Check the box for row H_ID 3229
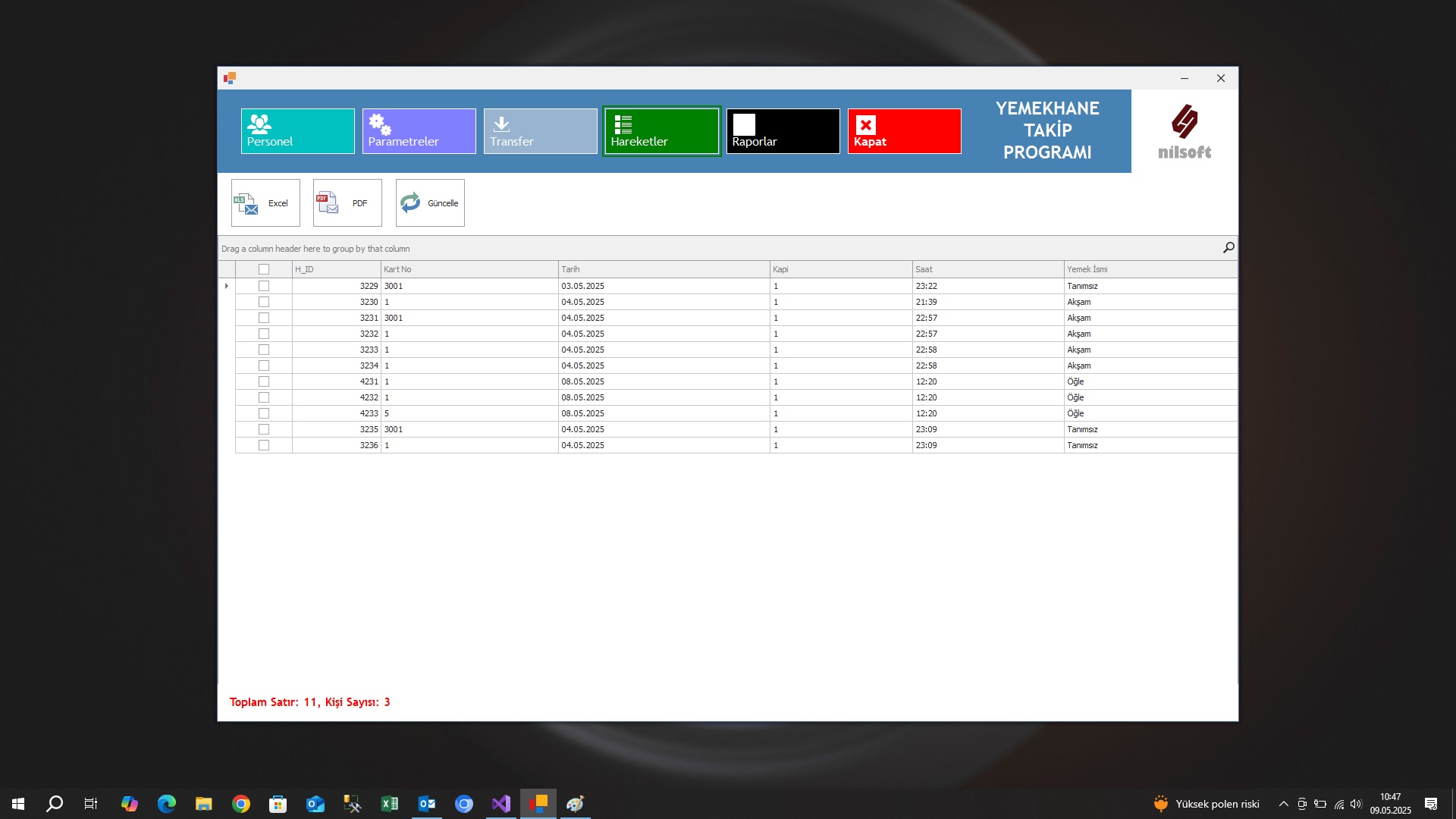The image size is (1456, 819). pos(264,286)
